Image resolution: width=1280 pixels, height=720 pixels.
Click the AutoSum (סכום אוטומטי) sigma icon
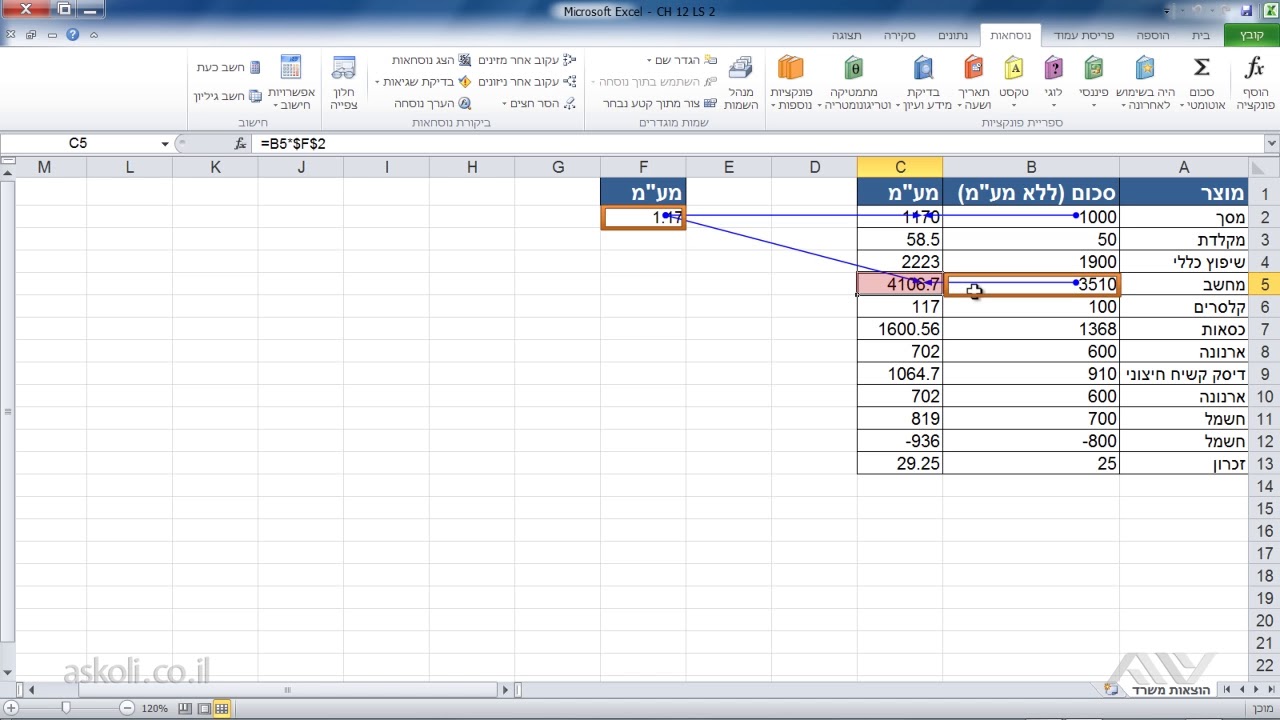pyautogui.click(x=1202, y=70)
